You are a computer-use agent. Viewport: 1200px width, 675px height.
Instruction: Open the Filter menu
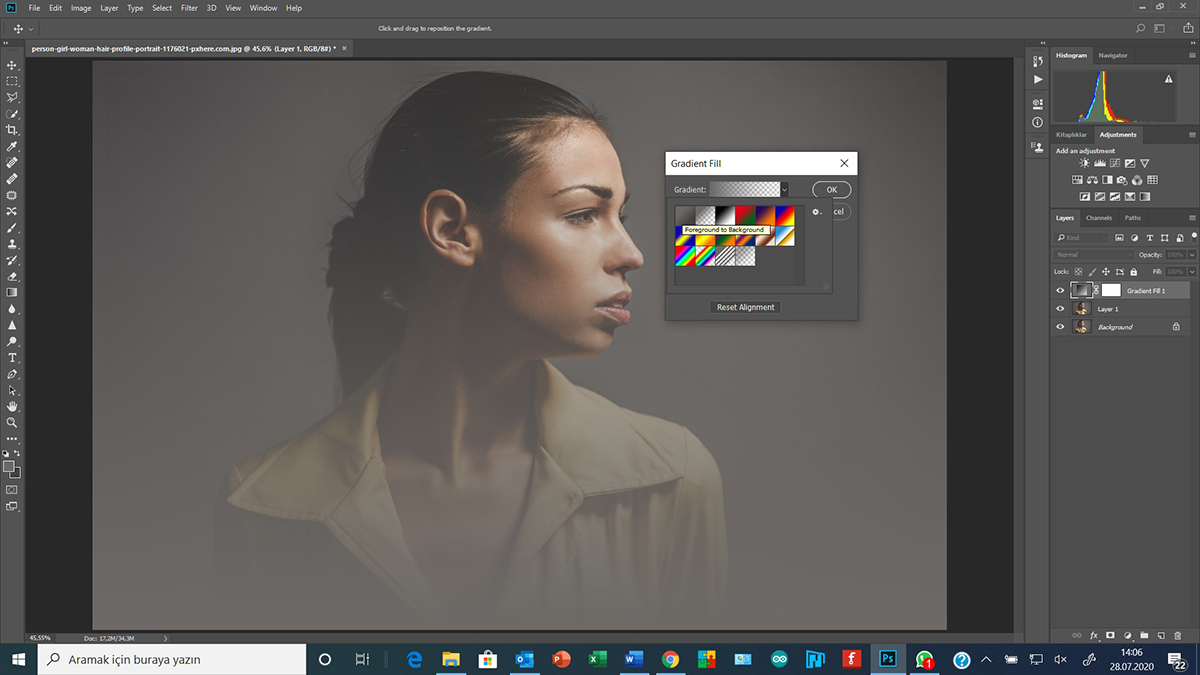(189, 8)
